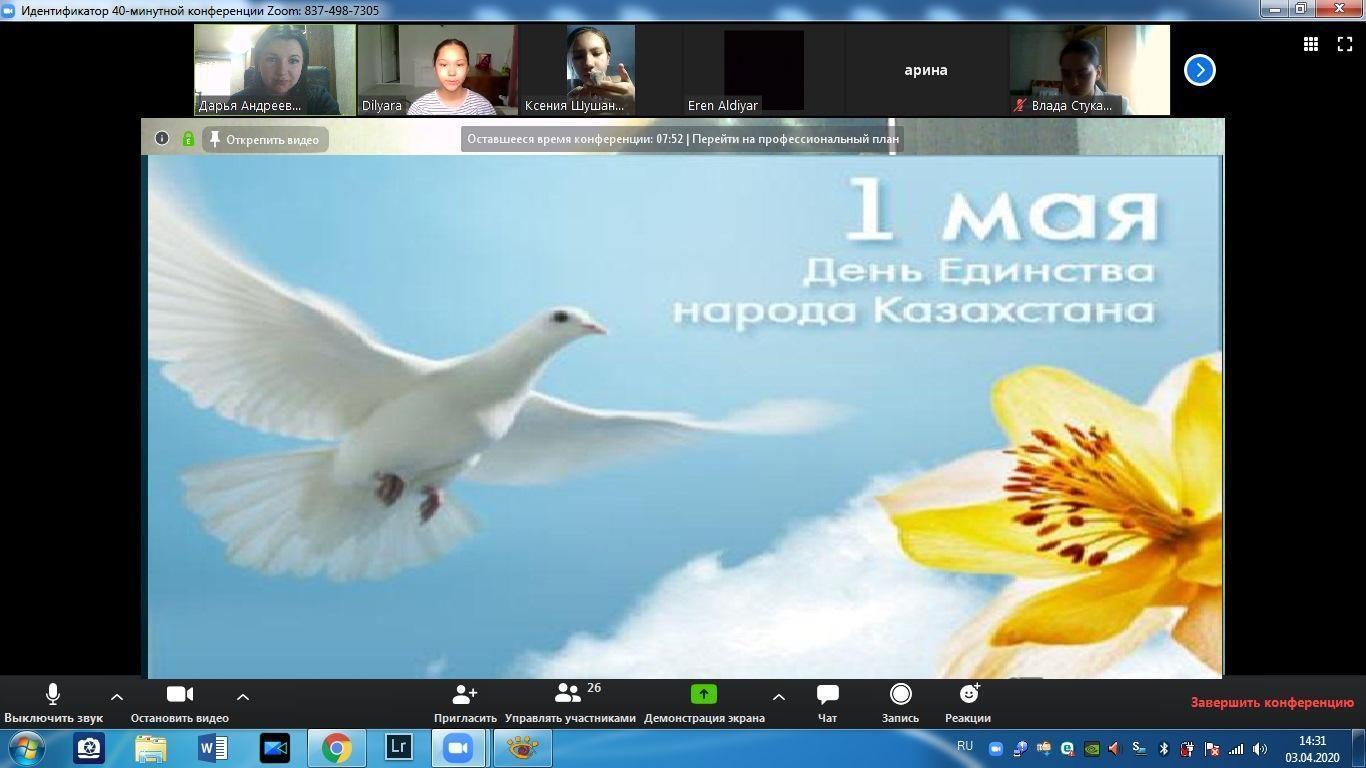Stop video with the camera icon
Screen dimensions: 1366x768
(x=180, y=694)
